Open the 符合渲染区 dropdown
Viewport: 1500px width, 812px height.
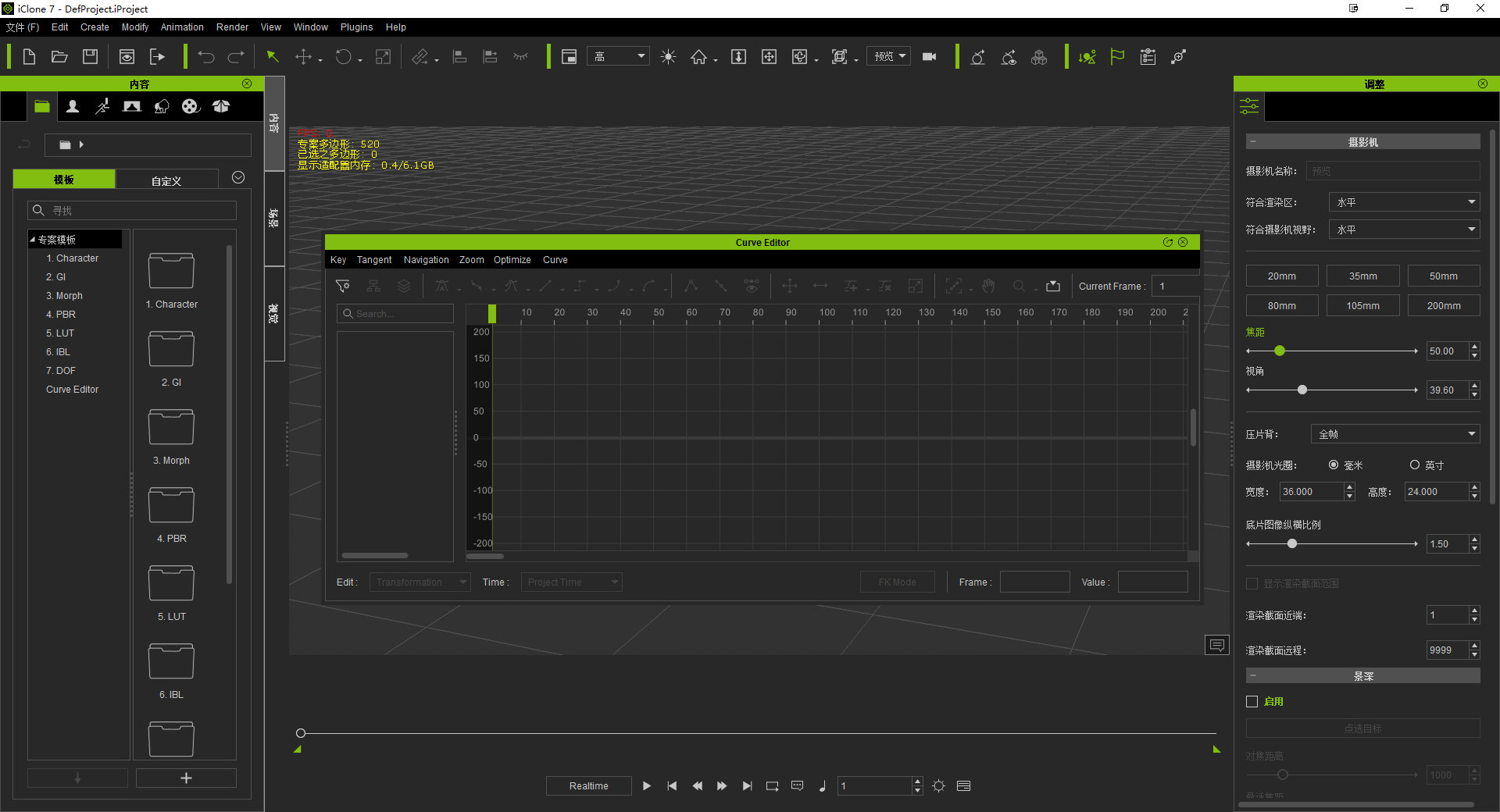[1404, 201]
